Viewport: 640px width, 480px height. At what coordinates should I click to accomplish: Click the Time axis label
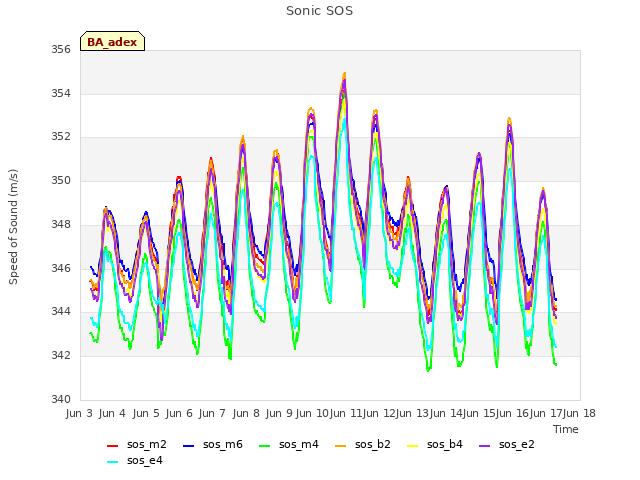[x=566, y=429]
